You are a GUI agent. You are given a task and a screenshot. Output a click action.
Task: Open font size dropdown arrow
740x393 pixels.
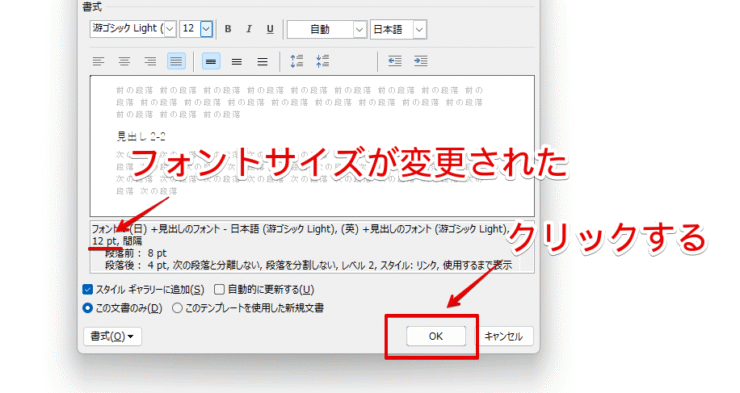[x=206, y=29]
